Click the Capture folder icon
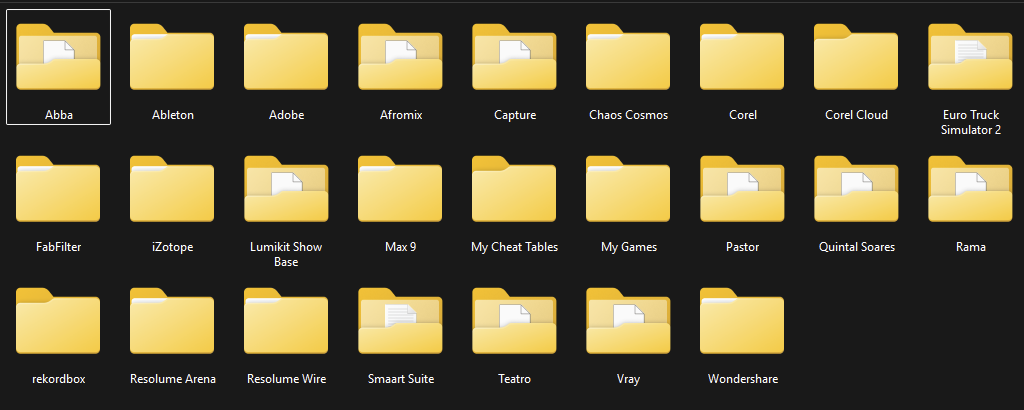This screenshot has height=410, width=1024. click(515, 57)
